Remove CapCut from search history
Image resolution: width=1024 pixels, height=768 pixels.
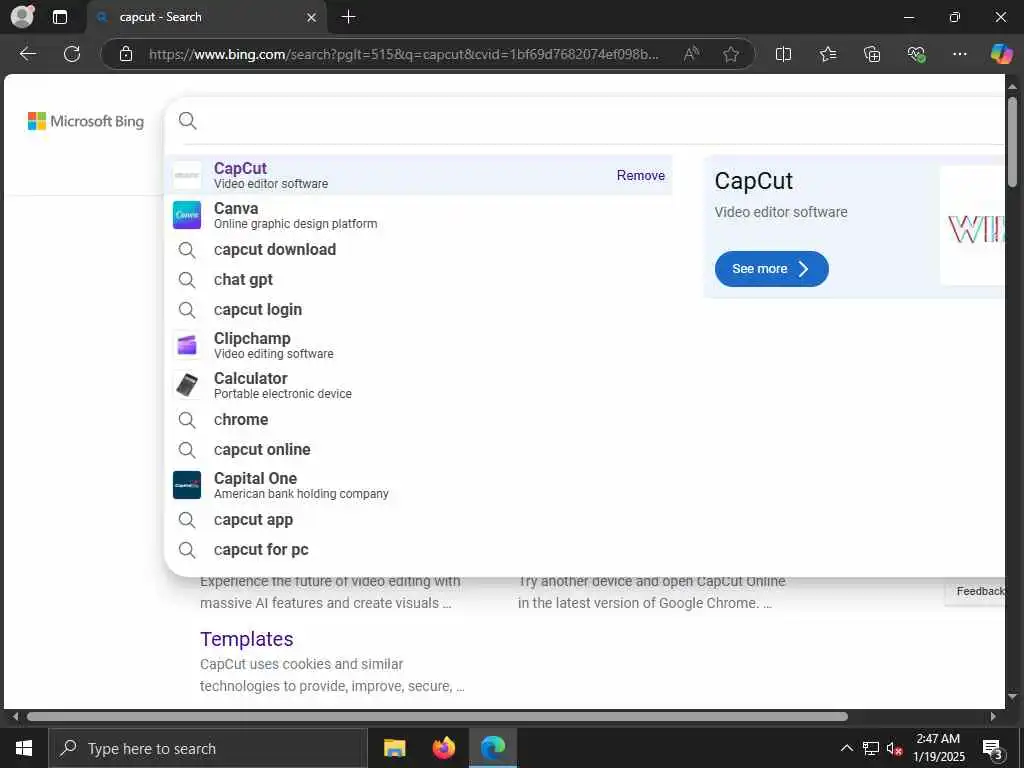(x=641, y=175)
